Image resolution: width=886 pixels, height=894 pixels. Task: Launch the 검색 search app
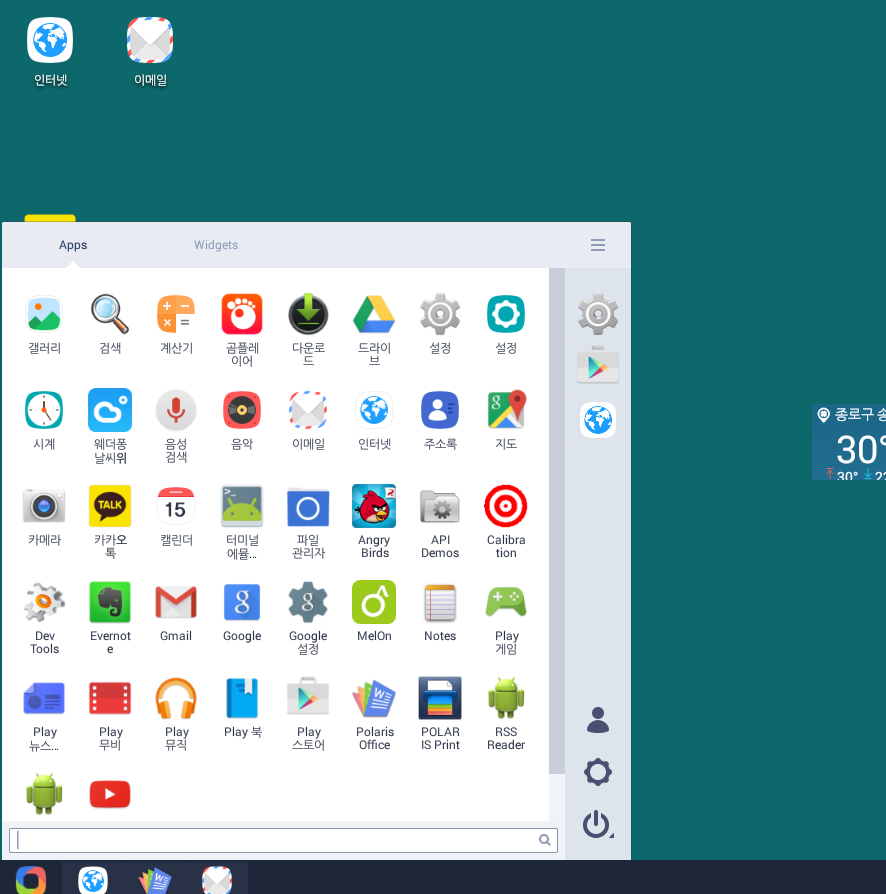[x=110, y=314]
